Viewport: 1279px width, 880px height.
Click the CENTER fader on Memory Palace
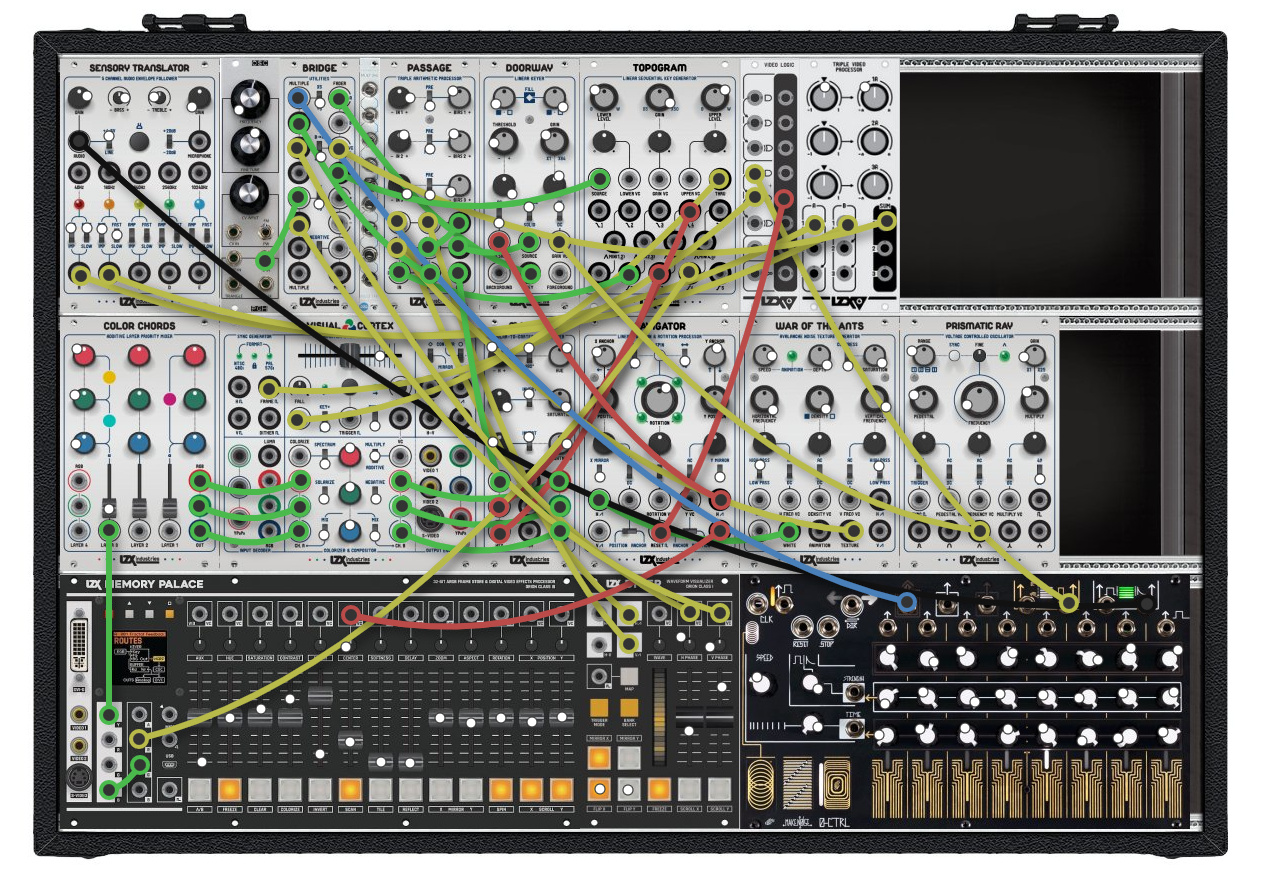click(349, 740)
